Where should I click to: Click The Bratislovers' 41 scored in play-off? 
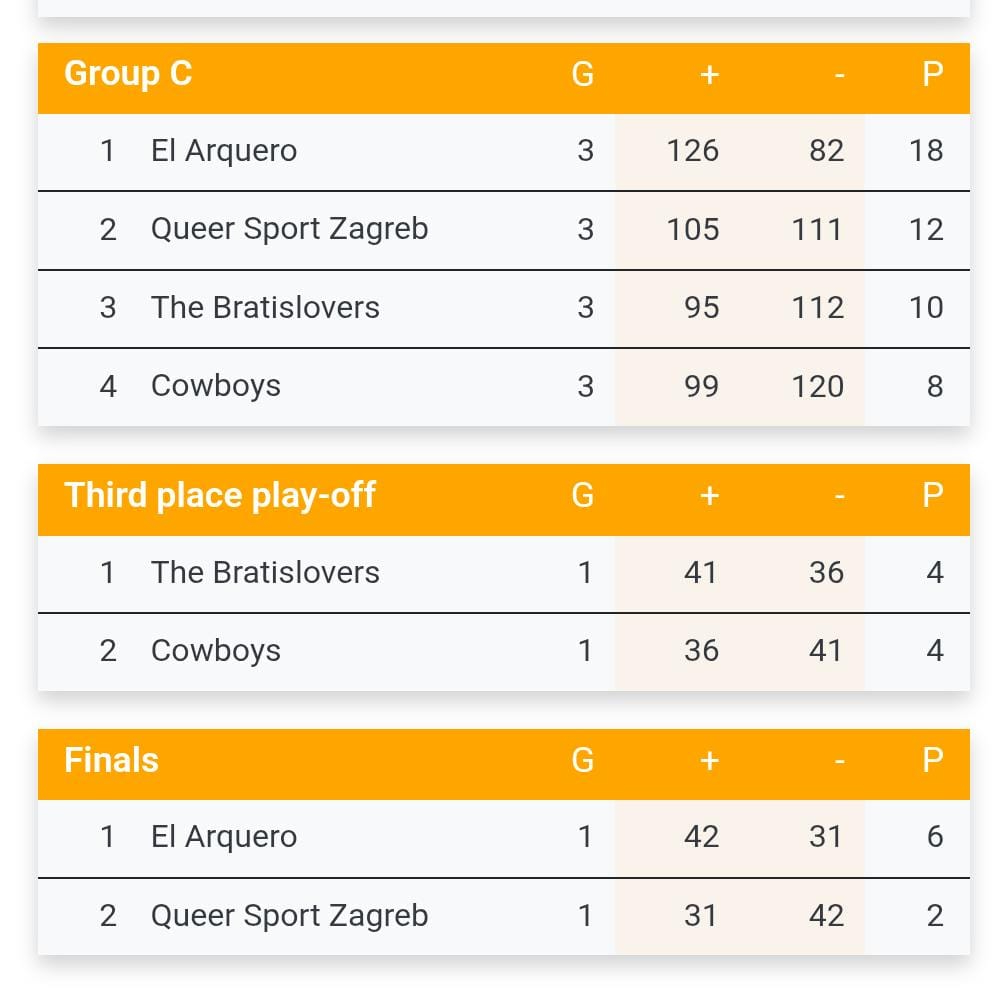pos(701,573)
